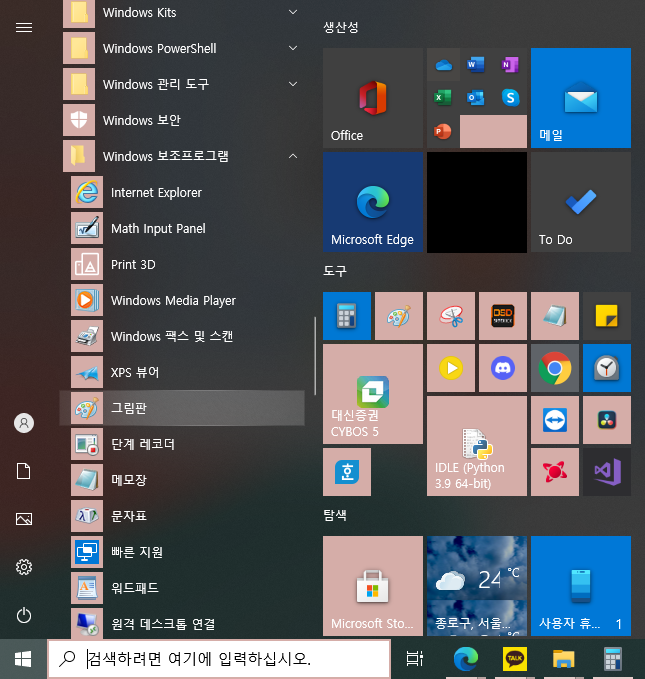This screenshot has width=645, height=679.
Task: Open the power options button
Action: click(24, 615)
